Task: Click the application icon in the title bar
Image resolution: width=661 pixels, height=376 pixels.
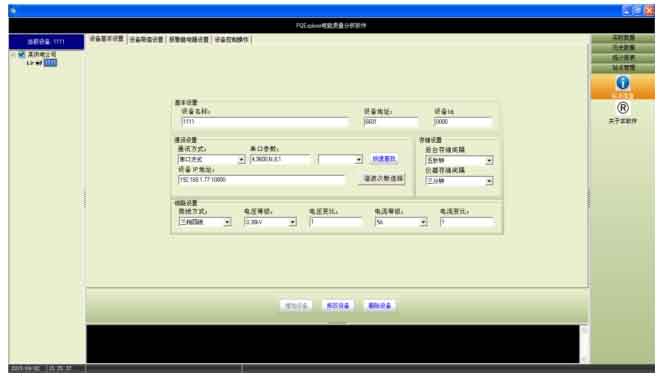Action: [13, 11]
